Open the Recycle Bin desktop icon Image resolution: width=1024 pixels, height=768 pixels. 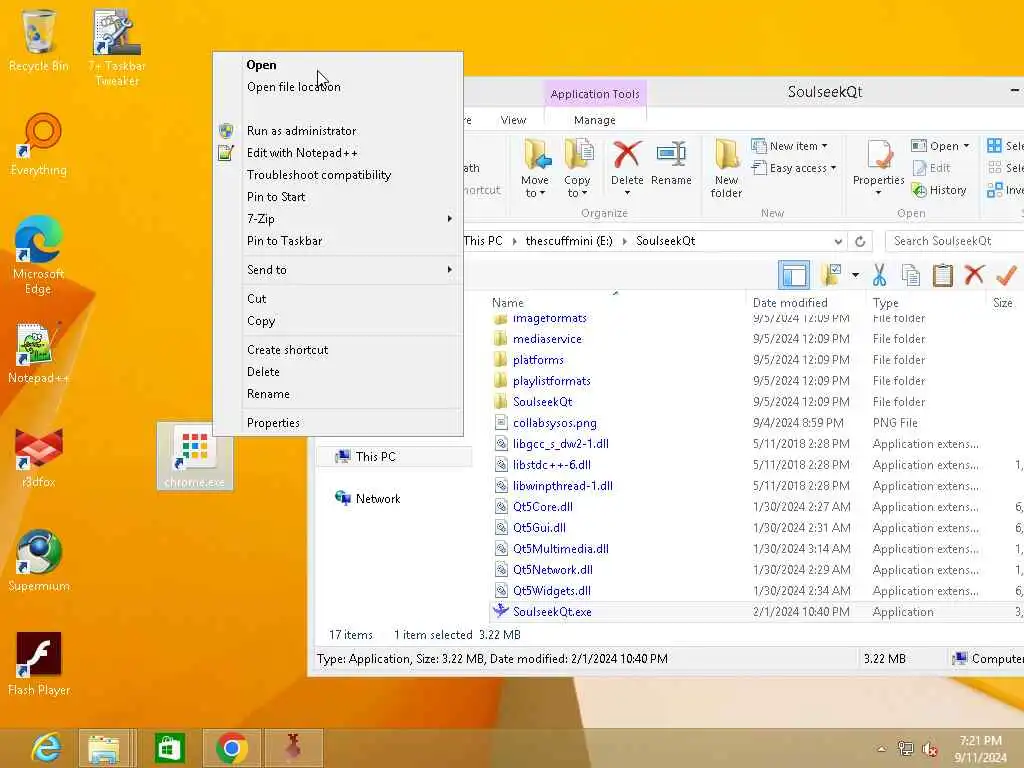(x=39, y=40)
